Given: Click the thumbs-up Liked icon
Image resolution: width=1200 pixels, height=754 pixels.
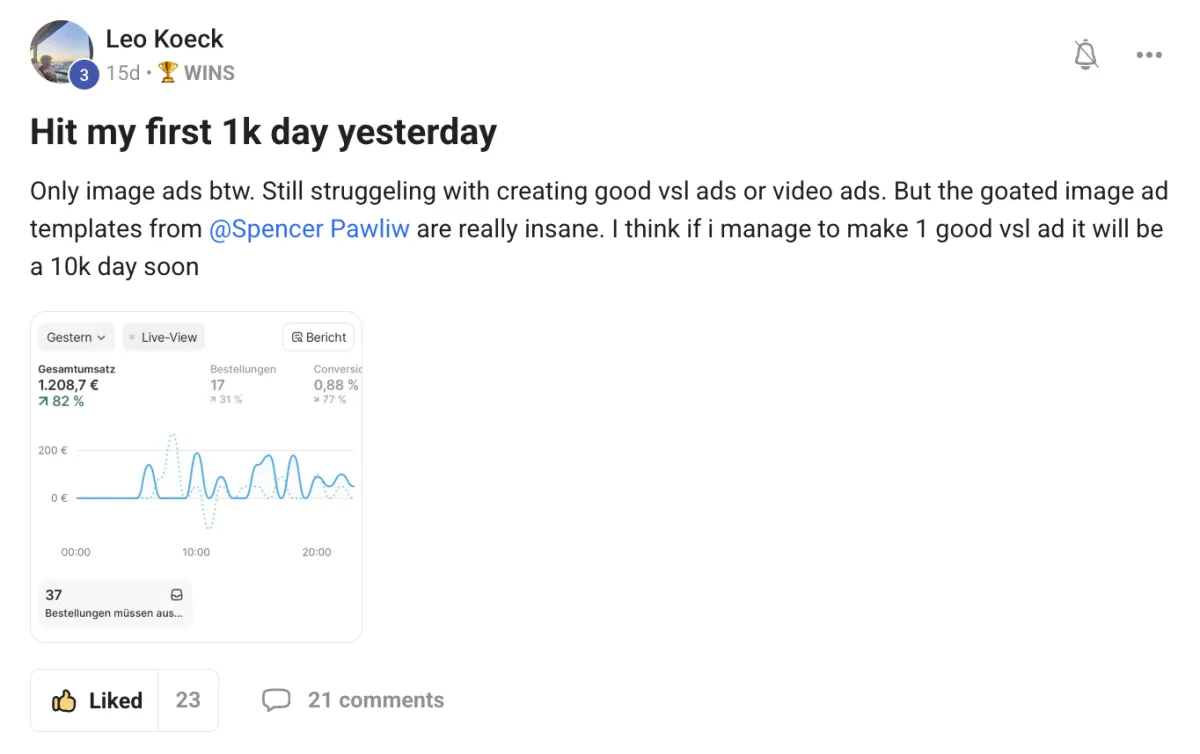Looking at the screenshot, I should (x=65, y=701).
